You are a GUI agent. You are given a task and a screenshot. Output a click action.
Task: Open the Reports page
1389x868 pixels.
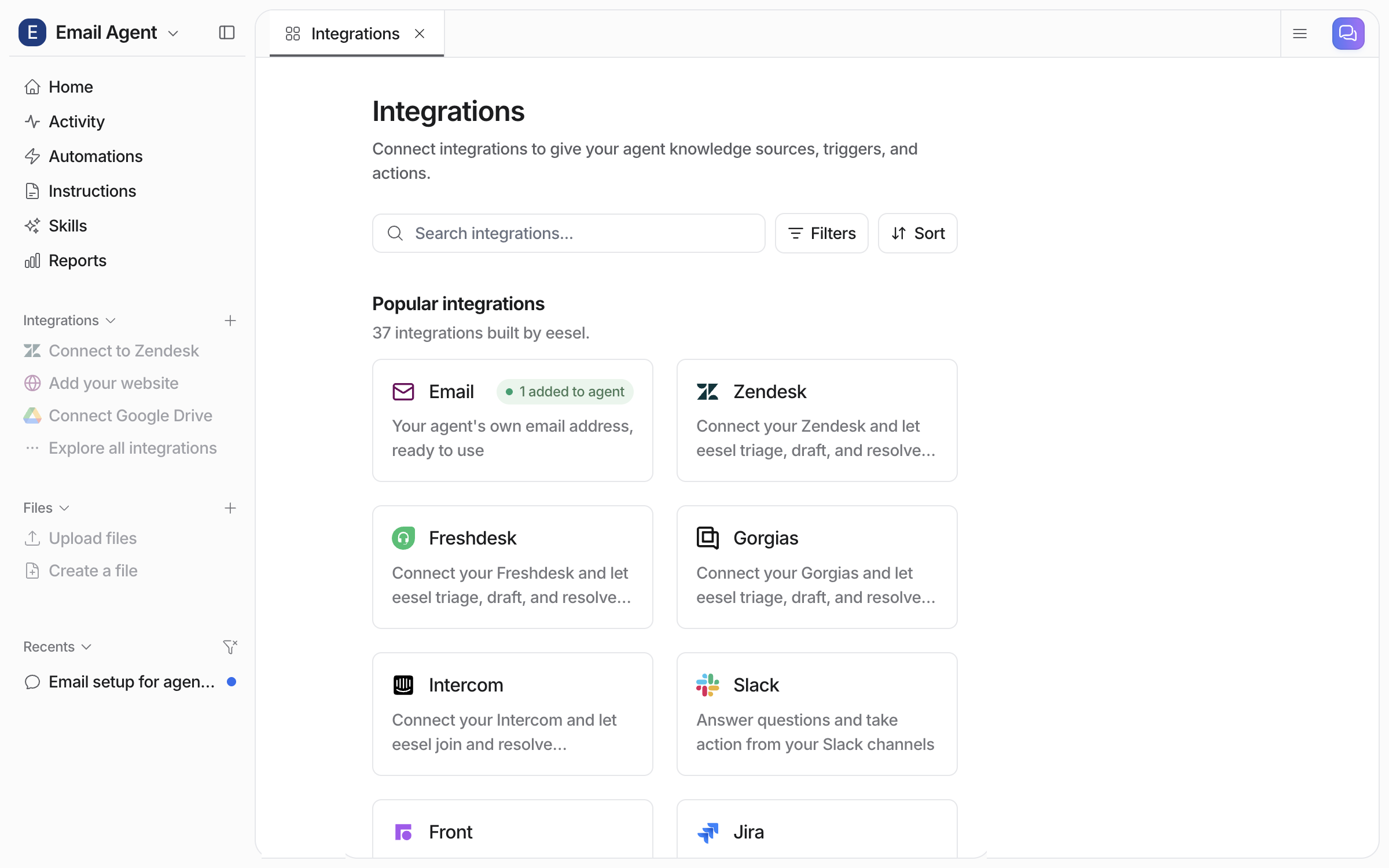[127, 260]
